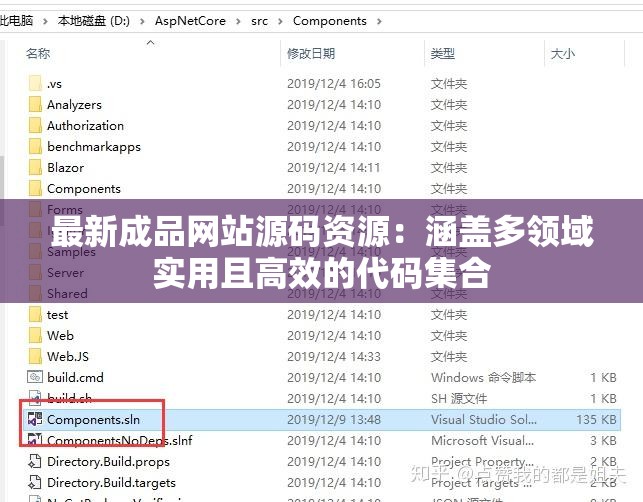Screen dimensions: 643x502
Task: Click the Visual Studio Sol... type cell
Action: click(483, 420)
